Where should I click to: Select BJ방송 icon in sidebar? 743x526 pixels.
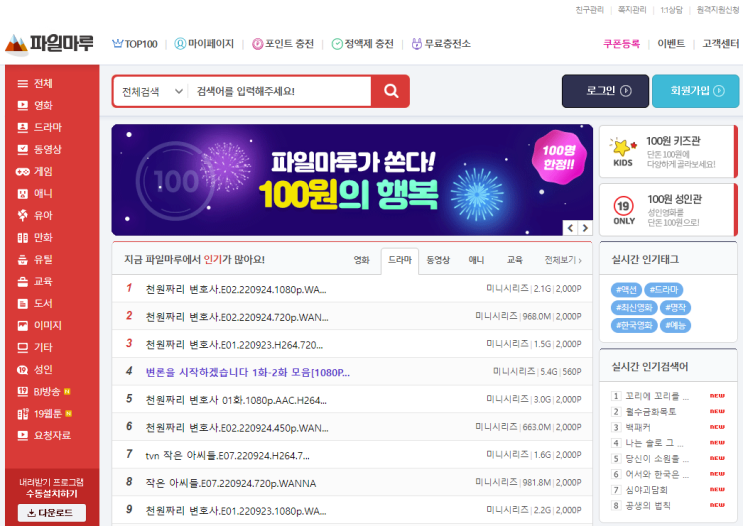(x=22, y=391)
